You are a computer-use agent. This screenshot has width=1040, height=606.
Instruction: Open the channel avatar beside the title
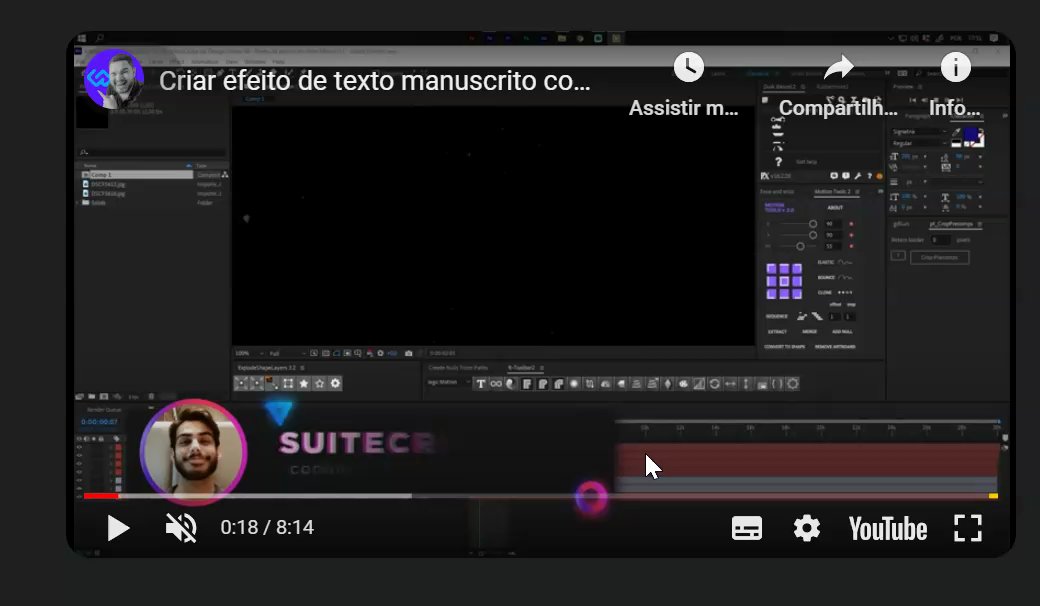[114, 79]
